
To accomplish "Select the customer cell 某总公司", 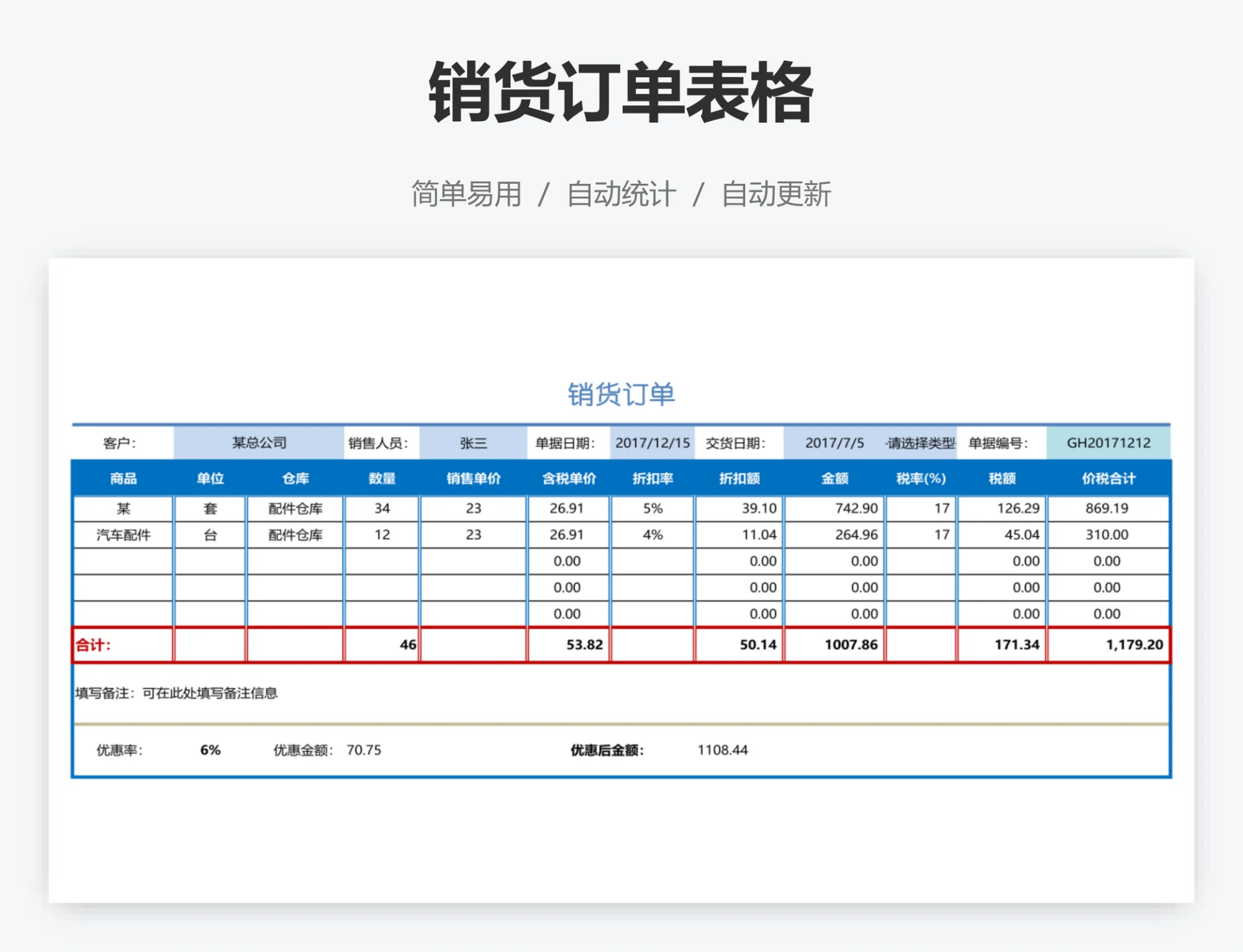I will [260, 443].
